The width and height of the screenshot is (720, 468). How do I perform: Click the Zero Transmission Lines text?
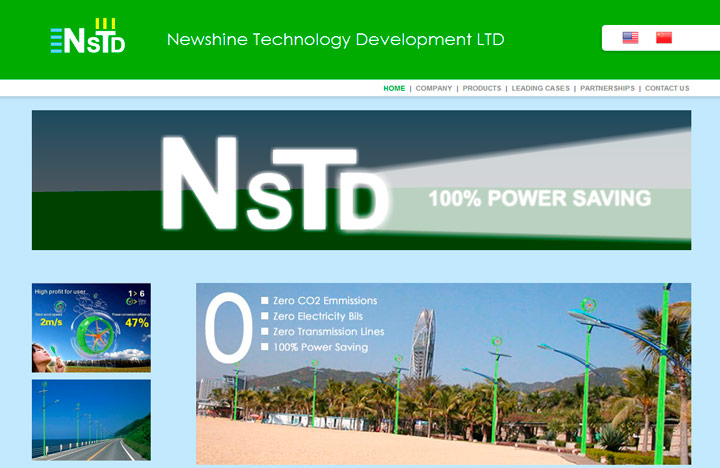(x=329, y=332)
